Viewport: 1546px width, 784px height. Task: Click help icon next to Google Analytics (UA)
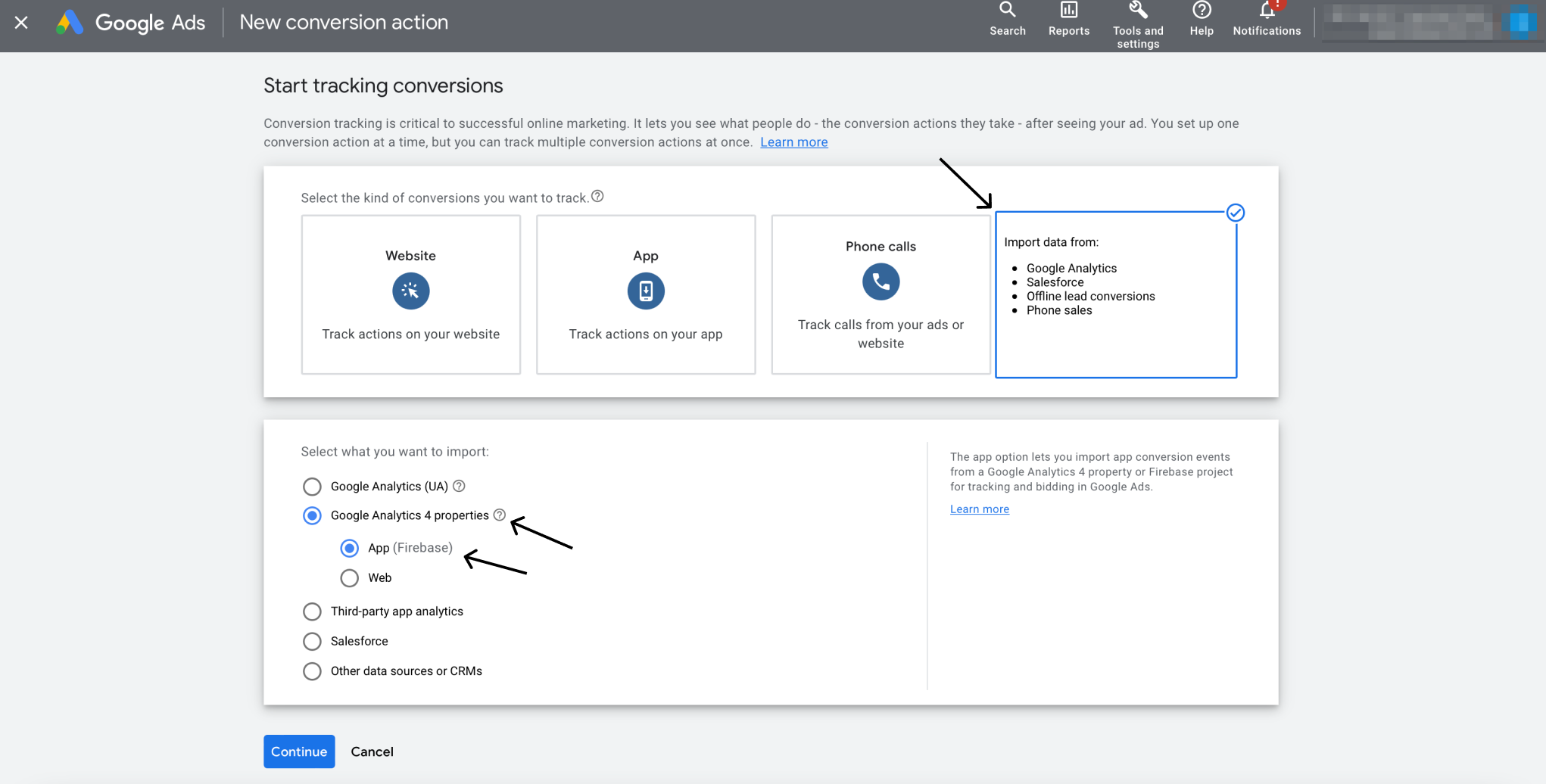click(x=459, y=486)
